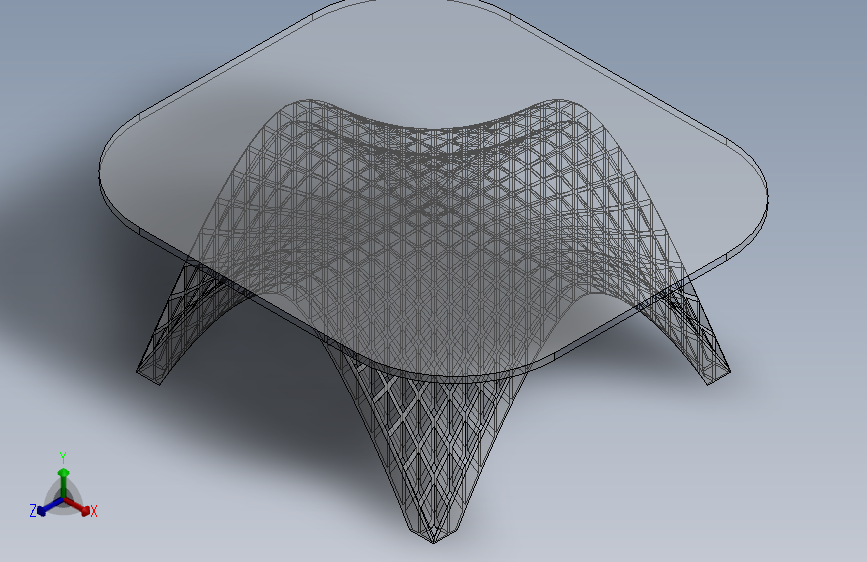This screenshot has height=562, width=867.
Task: Click the red X axis of the orientation triad
Action: click(77, 506)
